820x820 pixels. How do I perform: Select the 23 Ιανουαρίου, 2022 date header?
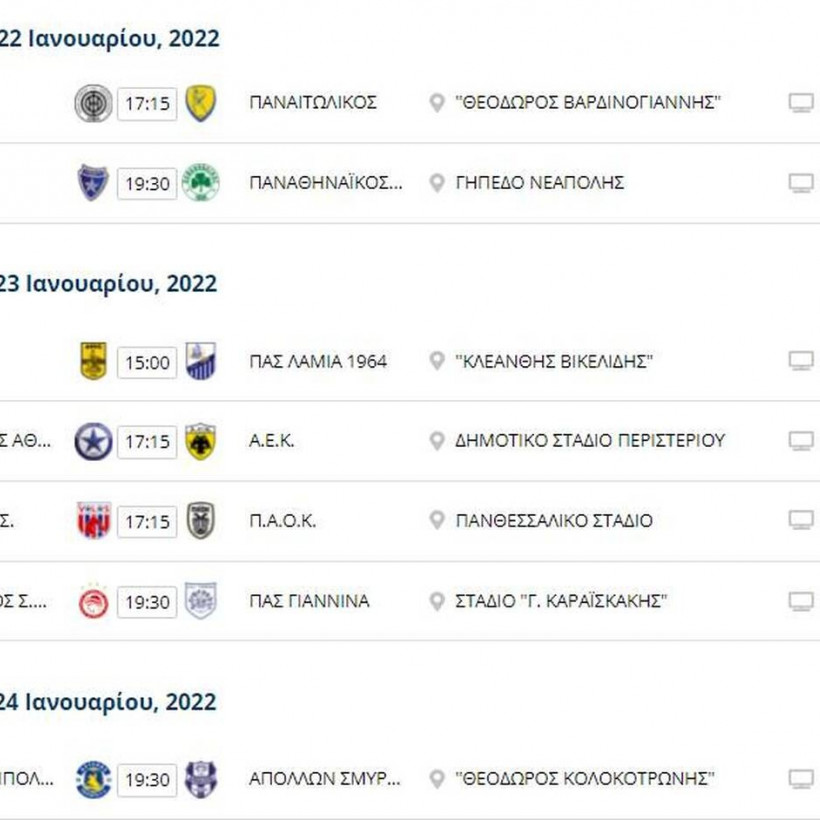click(107, 283)
